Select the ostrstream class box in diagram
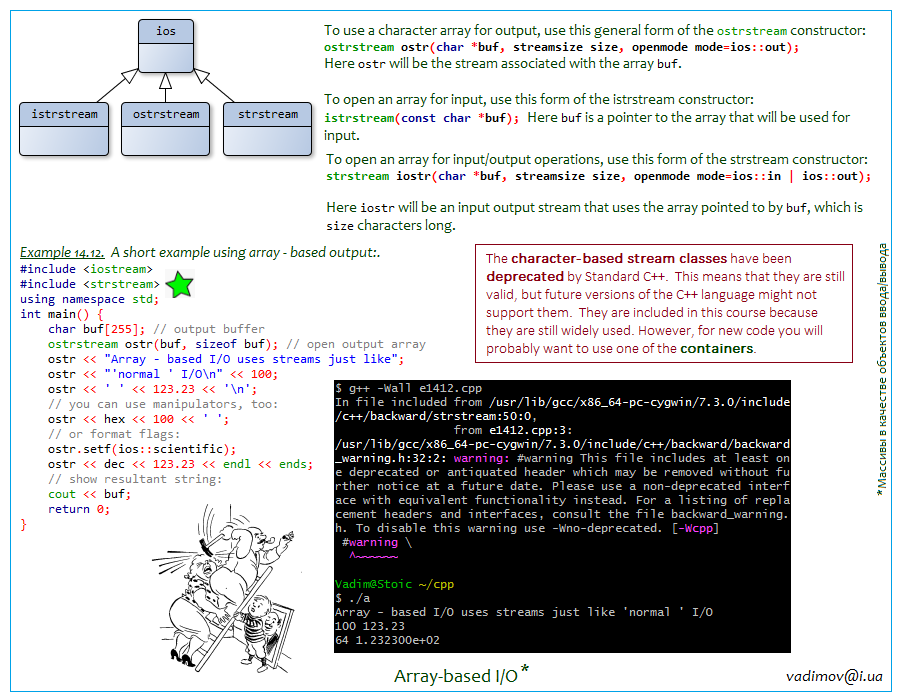The width and height of the screenshot is (900, 700). point(165,129)
